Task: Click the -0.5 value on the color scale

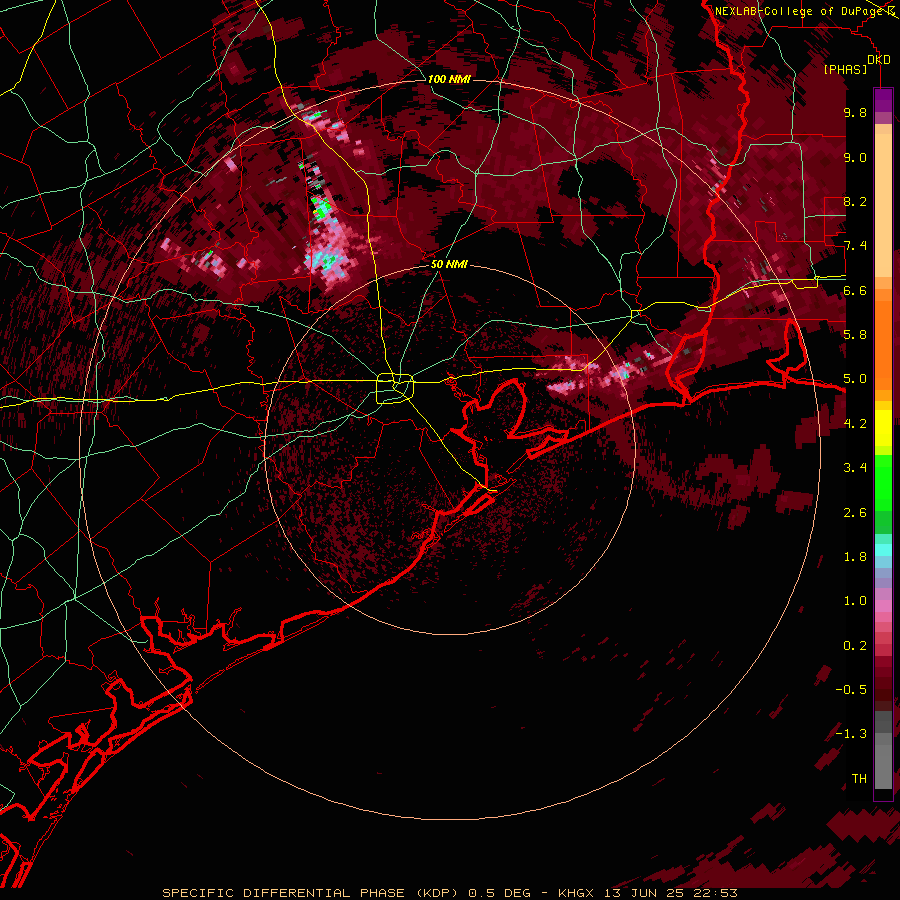Action: 851,690
